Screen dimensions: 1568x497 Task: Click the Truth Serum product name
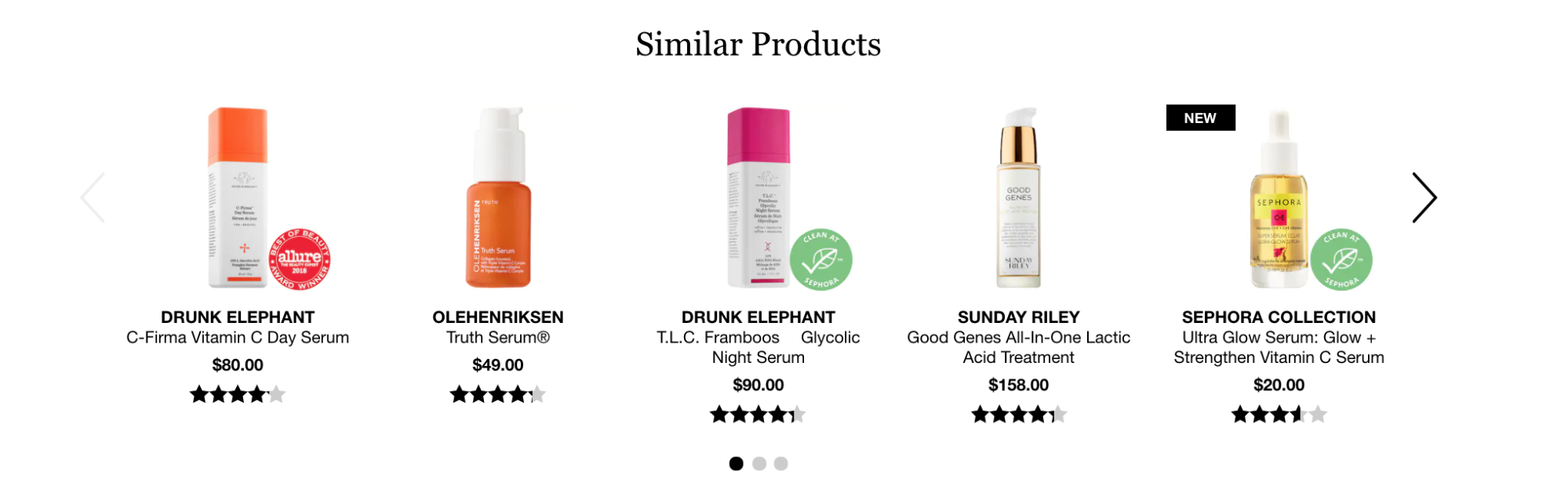[498, 338]
